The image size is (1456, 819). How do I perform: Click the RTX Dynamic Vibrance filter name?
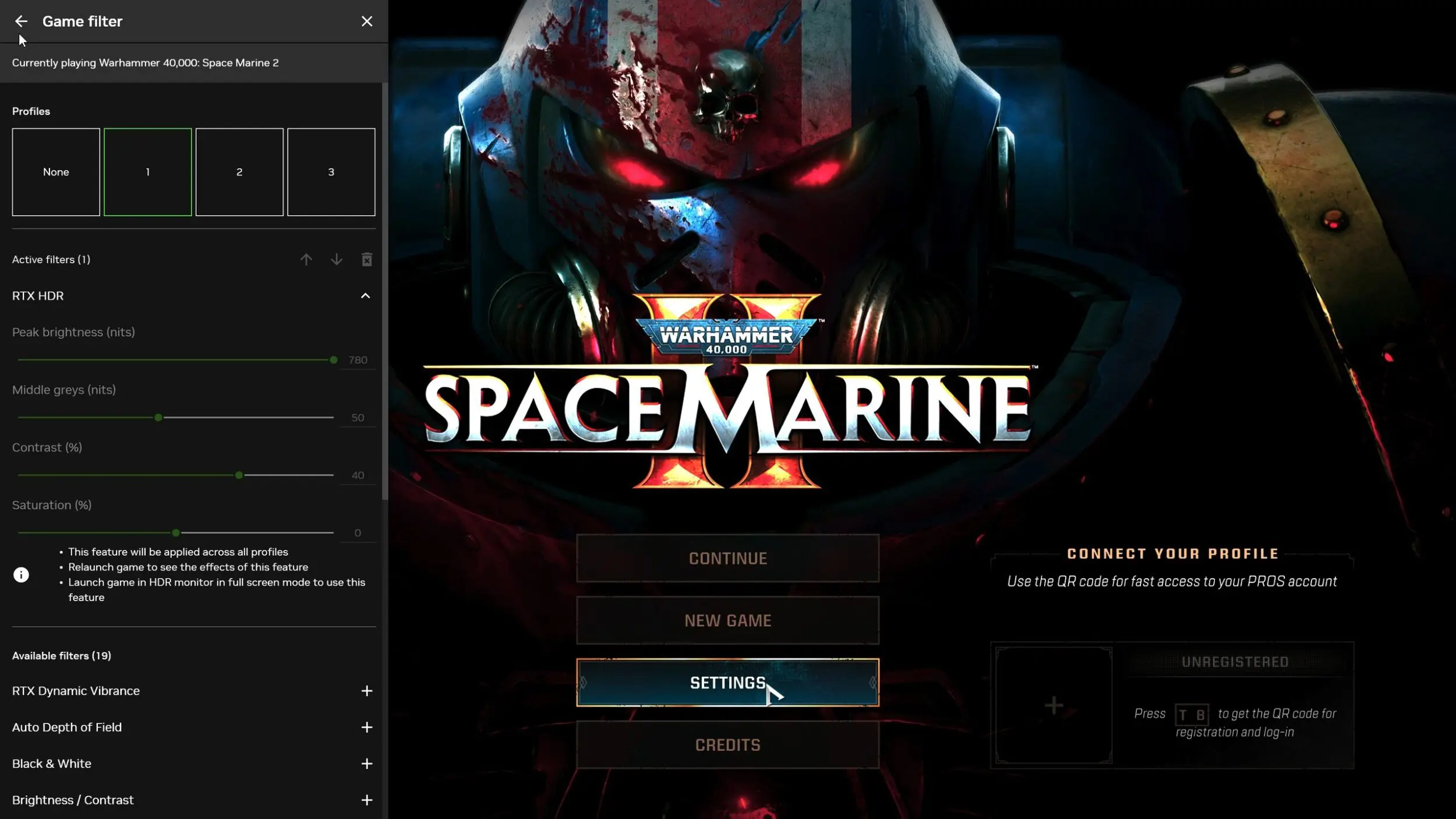(76, 691)
